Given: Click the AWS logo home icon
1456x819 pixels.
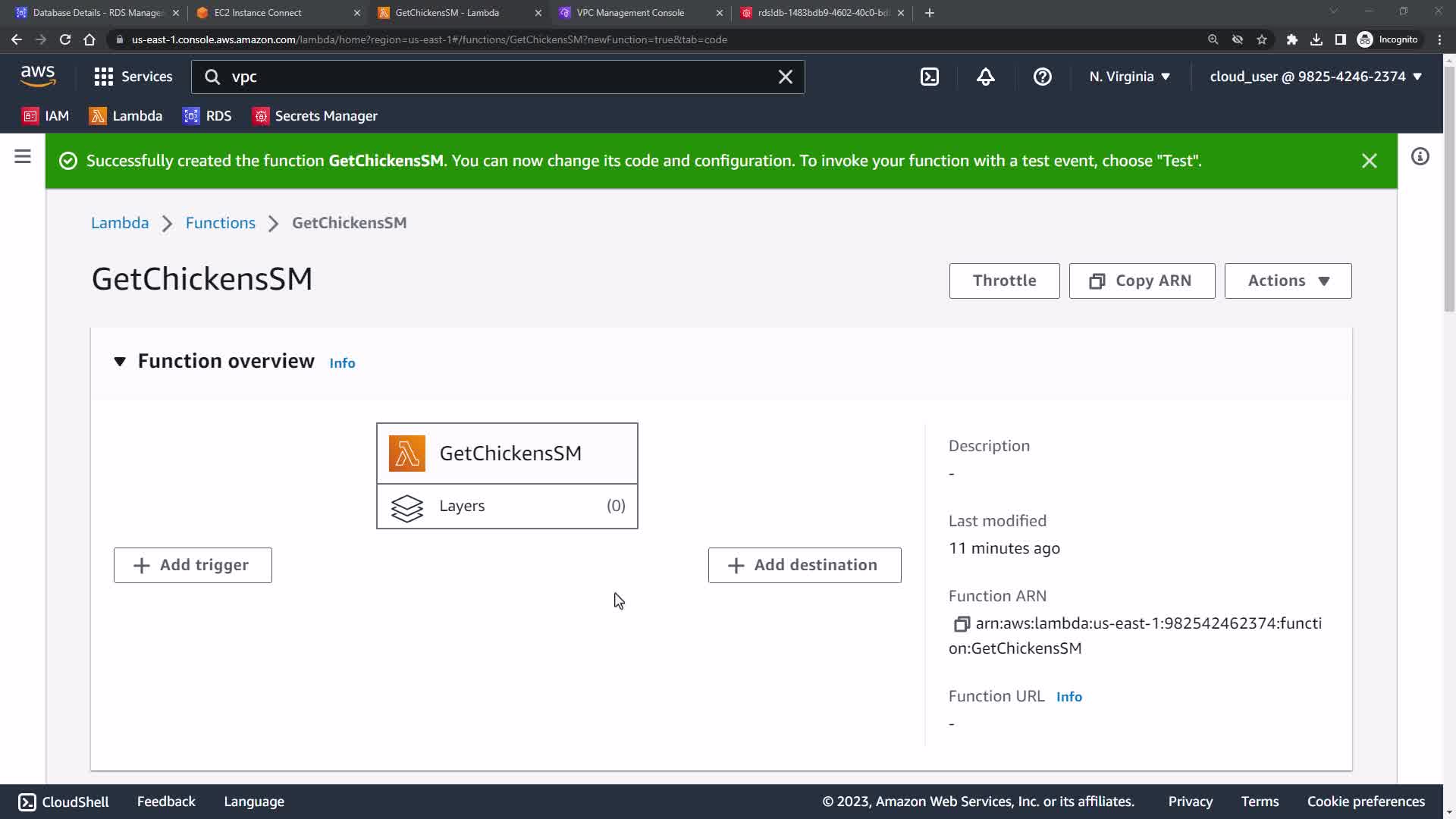Looking at the screenshot, I should pos(38,77).
